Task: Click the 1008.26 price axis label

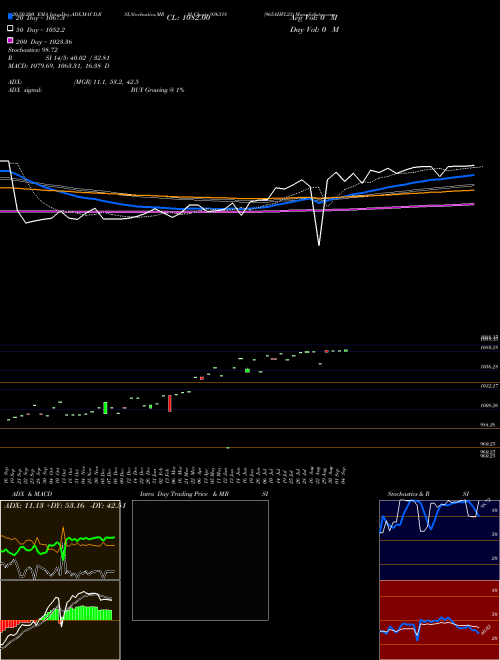Action: click(x=489, y=406)
